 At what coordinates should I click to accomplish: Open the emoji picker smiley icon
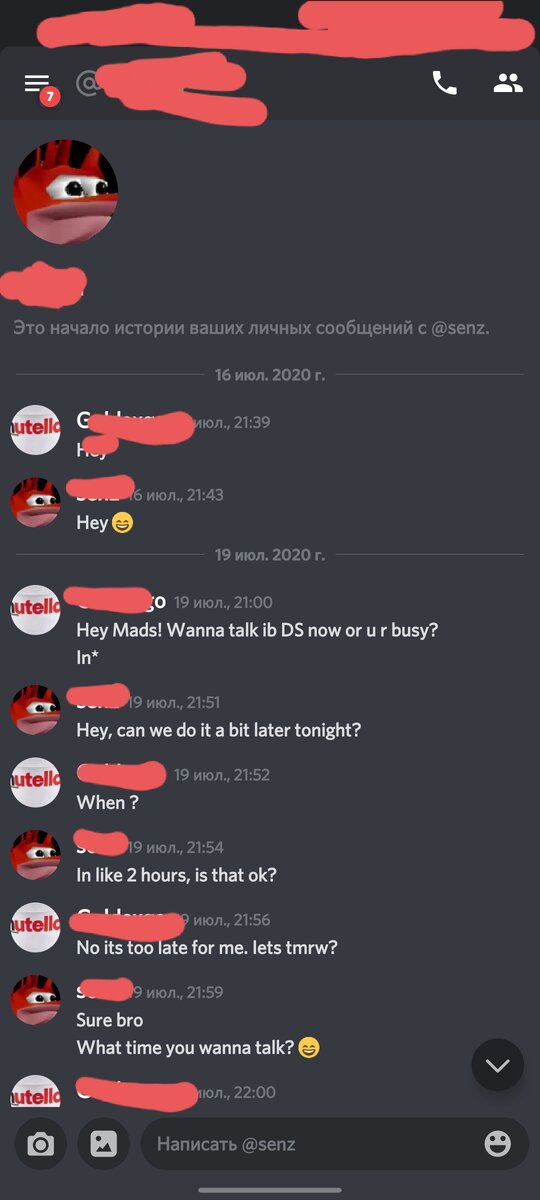pos(497,1144)
